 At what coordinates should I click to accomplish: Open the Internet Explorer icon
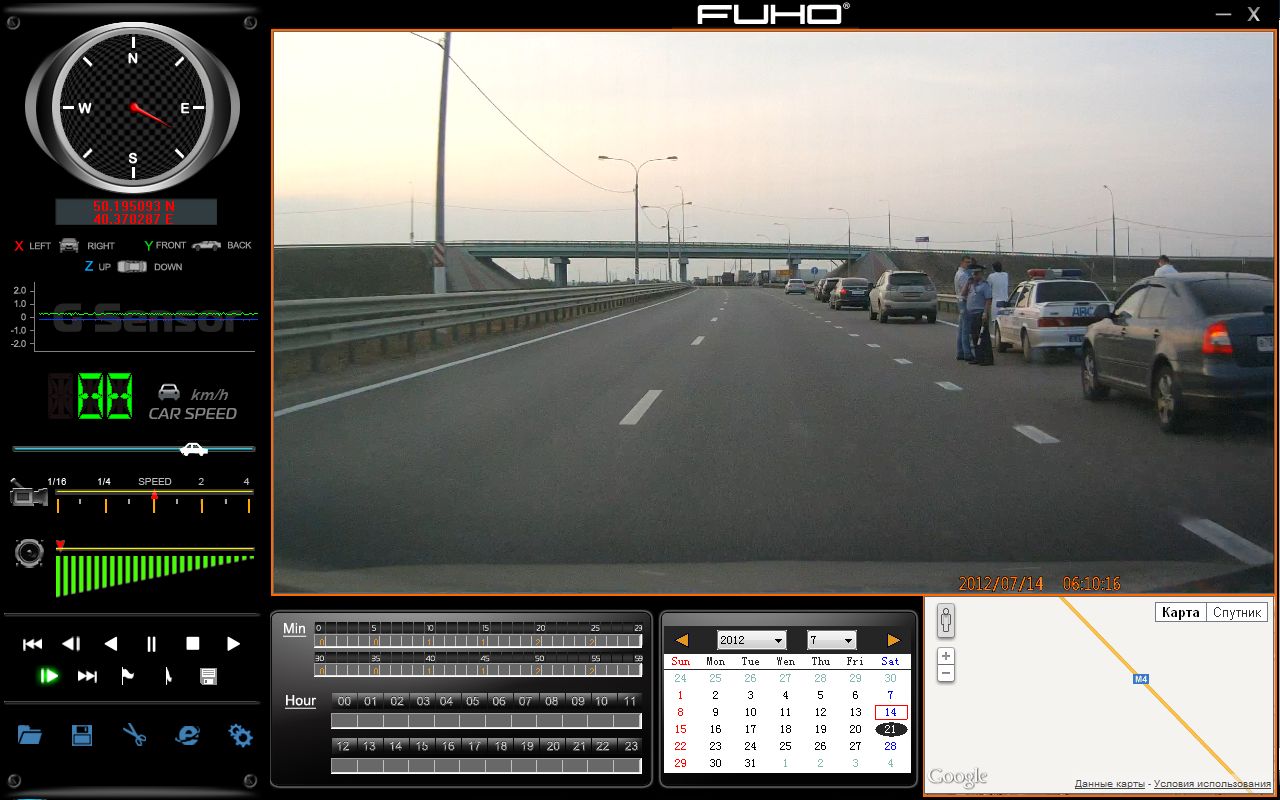point(187,736)
